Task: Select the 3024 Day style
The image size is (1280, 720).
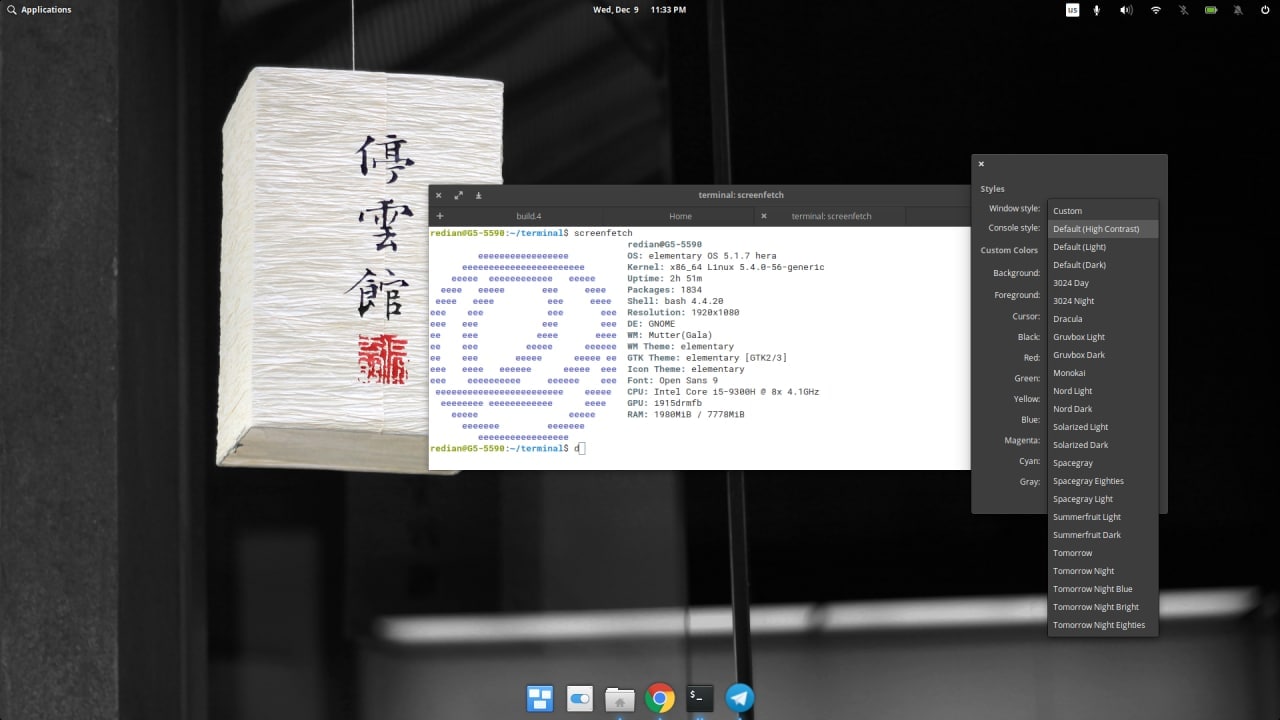Action: tap(1103, 283)
